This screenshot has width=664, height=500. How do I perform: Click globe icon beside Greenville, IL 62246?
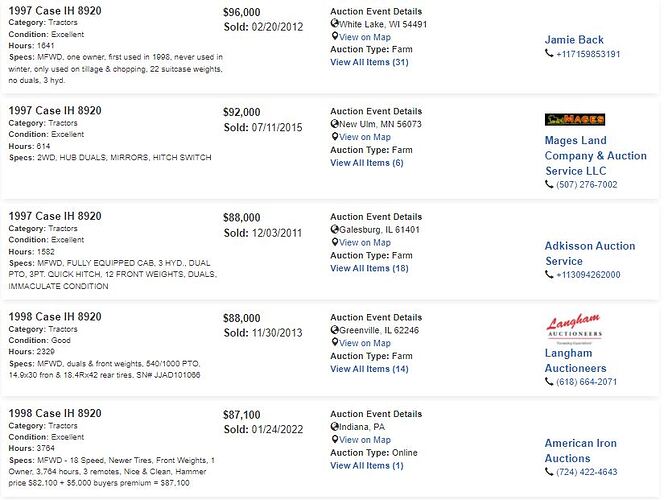pyautogui.click(x=335, y=330)
